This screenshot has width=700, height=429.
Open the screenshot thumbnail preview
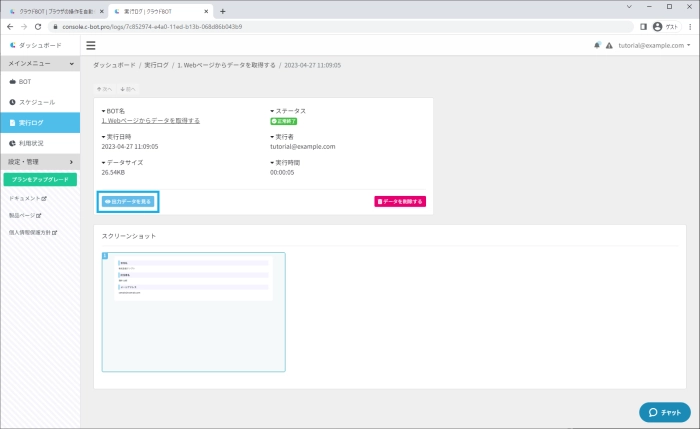pos(193,311)
